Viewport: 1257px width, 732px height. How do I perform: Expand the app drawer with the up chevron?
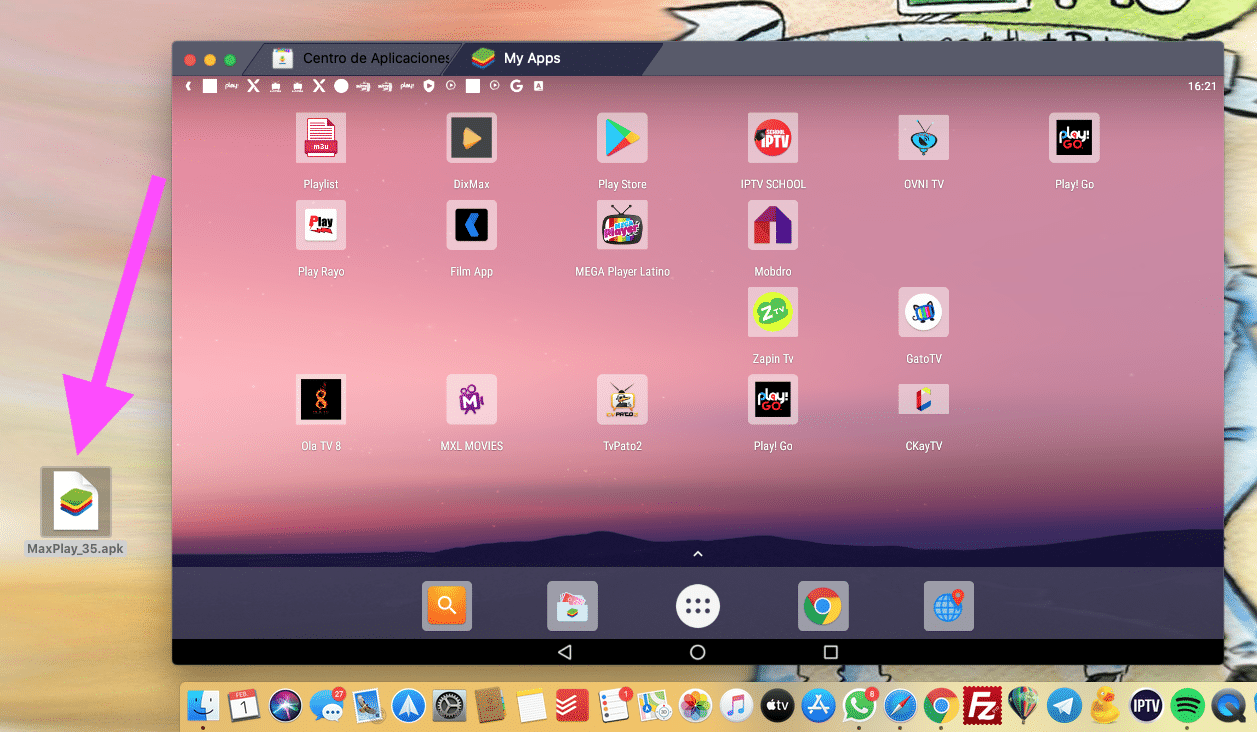pos(697,552)
